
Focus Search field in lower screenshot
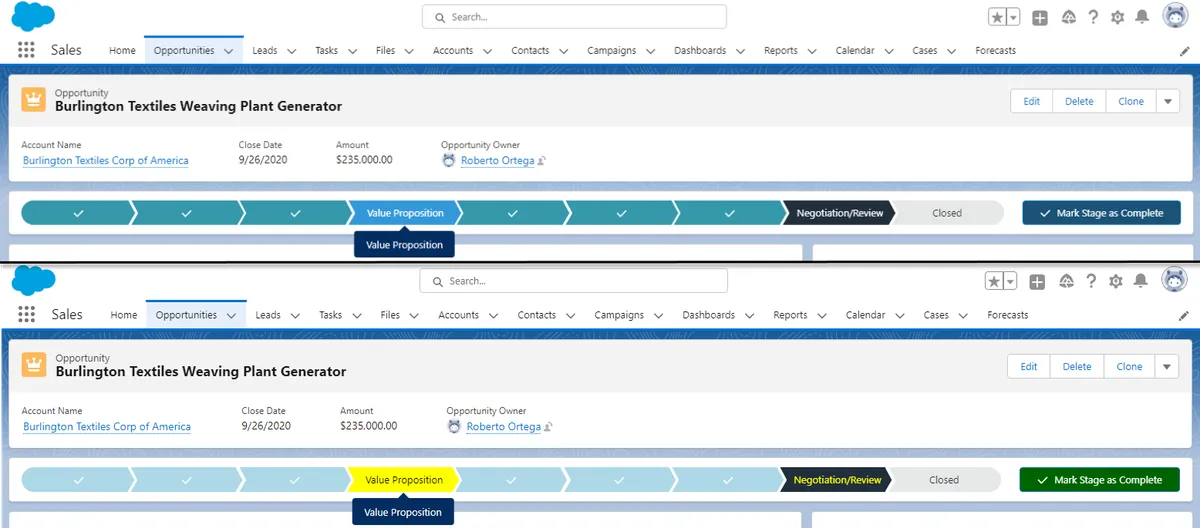(573, 281)
